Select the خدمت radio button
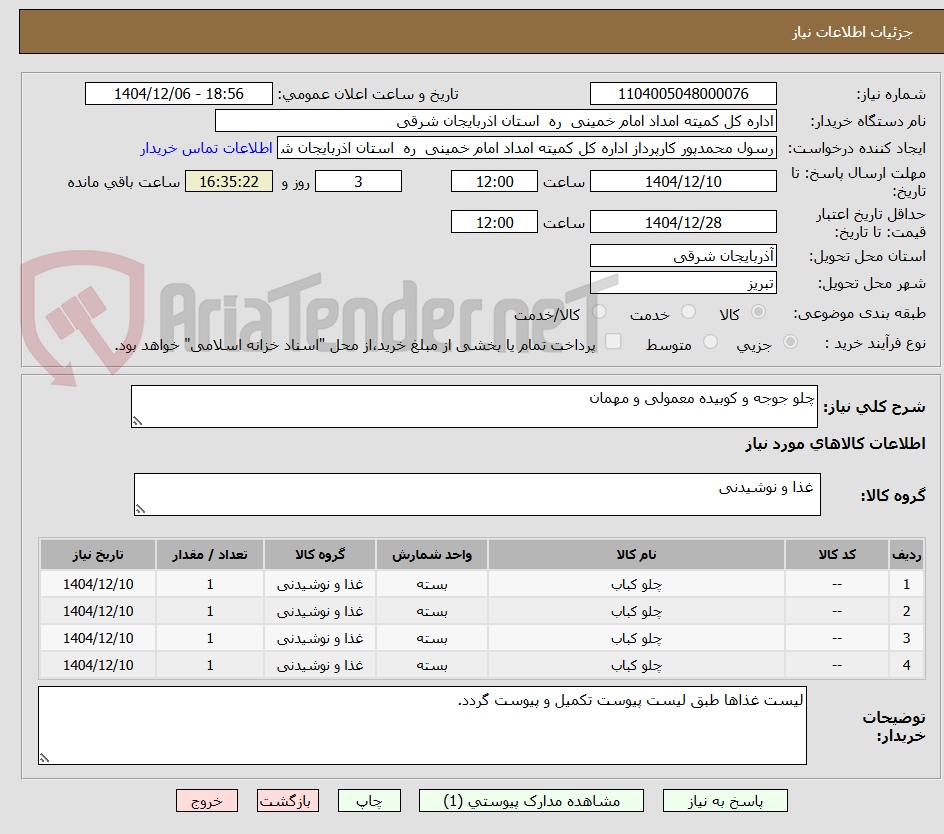 coord(688,312)
